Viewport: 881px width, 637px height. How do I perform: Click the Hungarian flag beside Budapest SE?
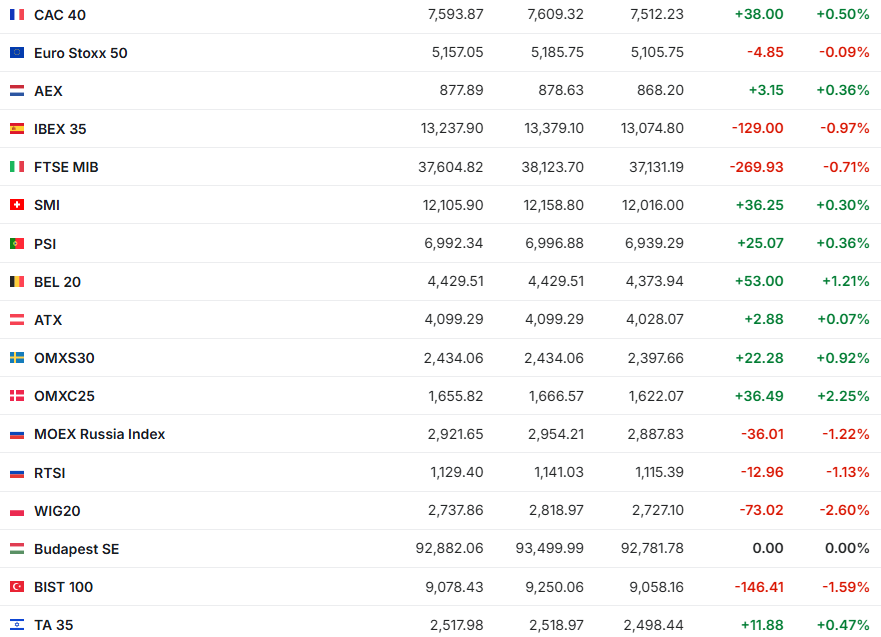pyautogui.click(x=17, y=549)
